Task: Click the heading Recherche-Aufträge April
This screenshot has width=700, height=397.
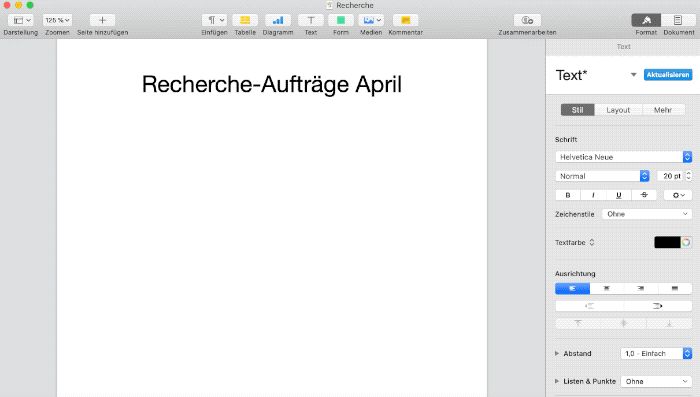Action: pyautogui.click(x=272, y=84)
